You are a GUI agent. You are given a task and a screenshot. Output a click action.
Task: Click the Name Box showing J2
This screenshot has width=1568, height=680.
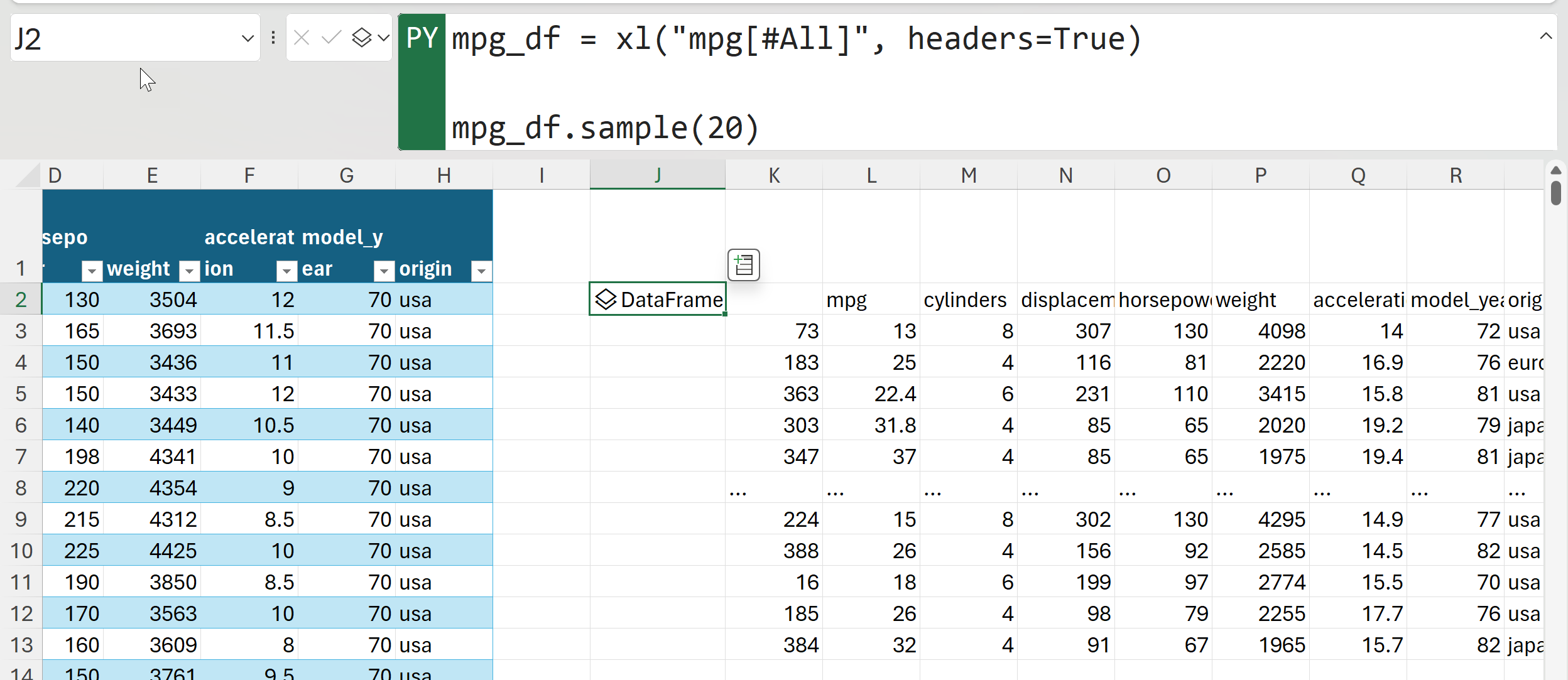pyautogui.click(x=126, y=38)
